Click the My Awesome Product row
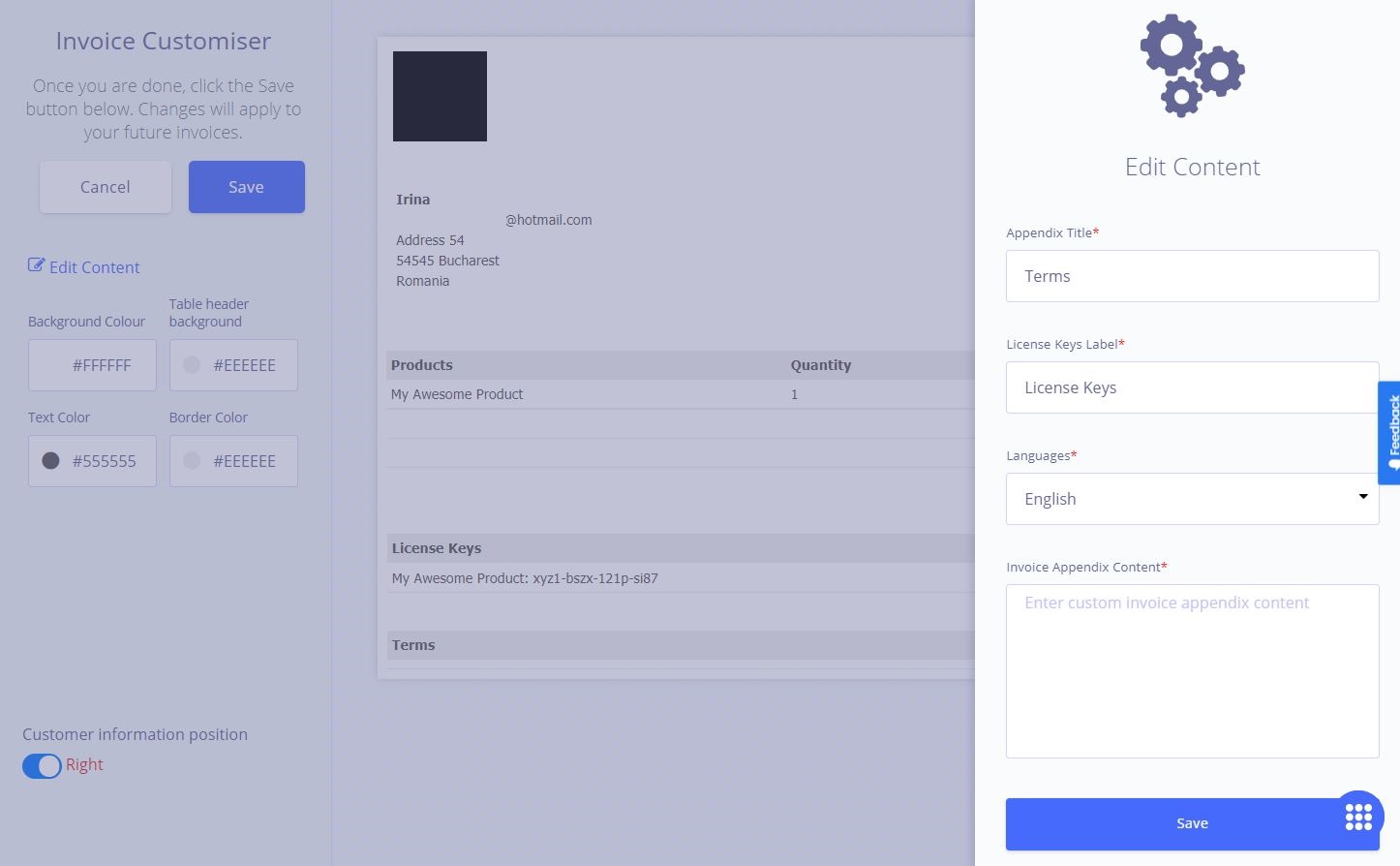This screenshot has height=866, width=1400. point(680,394)
